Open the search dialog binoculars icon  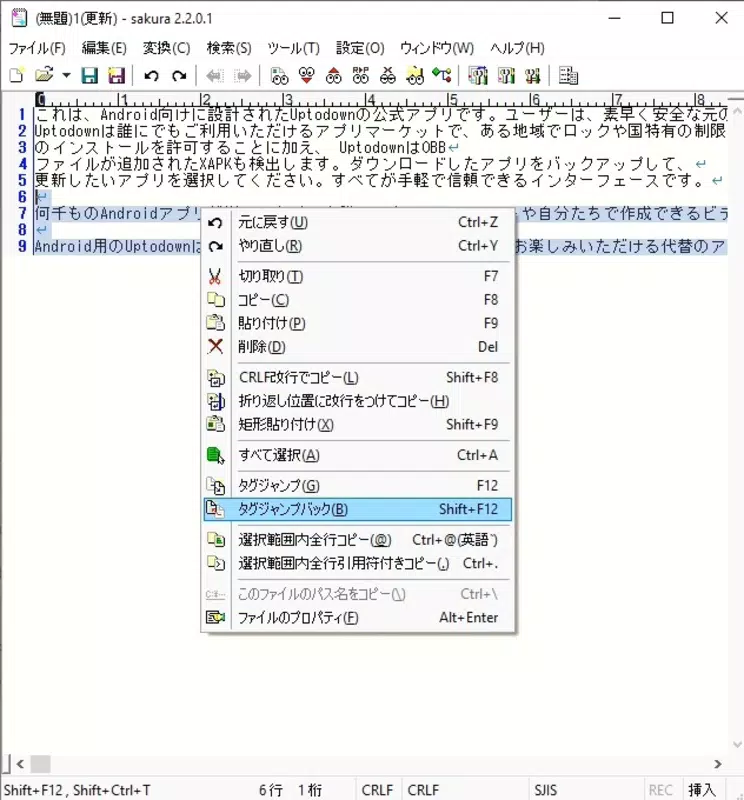coord(279,76)
